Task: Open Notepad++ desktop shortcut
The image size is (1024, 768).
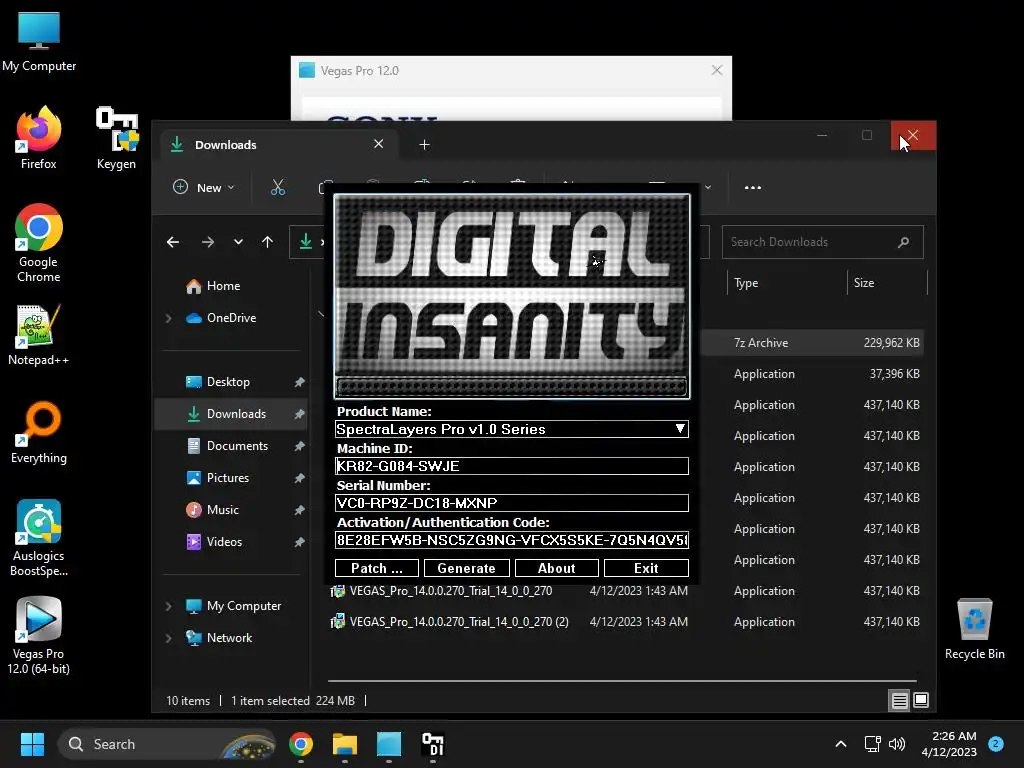Action: click(39, 334)
